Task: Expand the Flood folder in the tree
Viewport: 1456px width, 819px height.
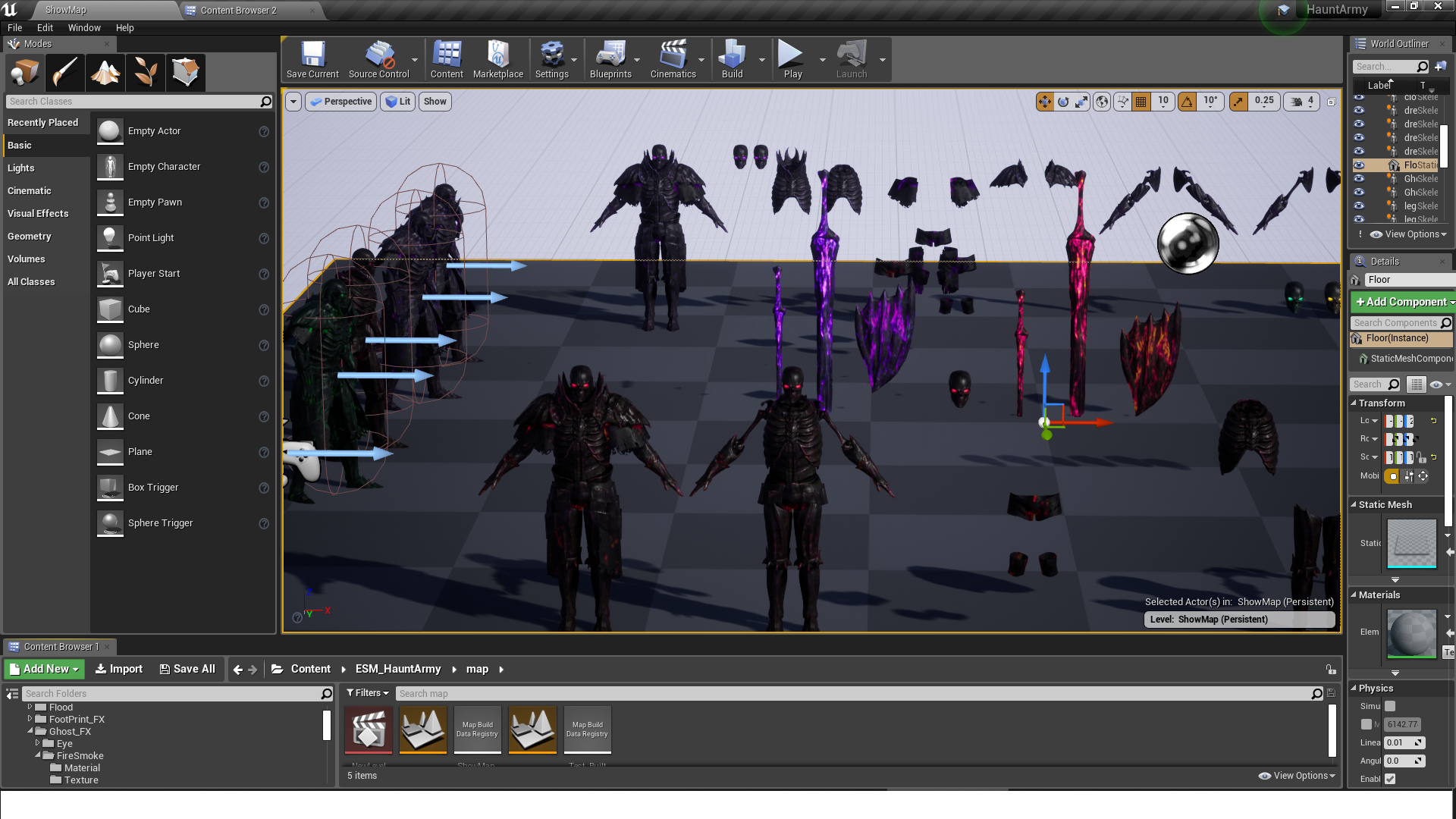Action: [30, 707]
